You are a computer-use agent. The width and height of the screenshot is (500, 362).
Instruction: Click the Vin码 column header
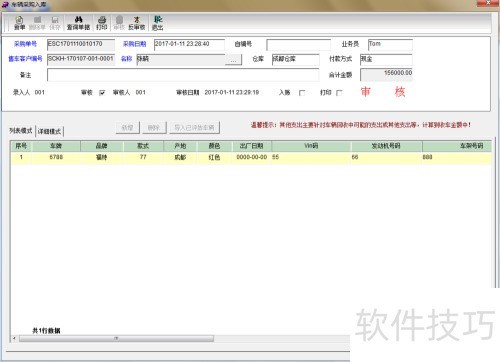[x=311, y=146]
